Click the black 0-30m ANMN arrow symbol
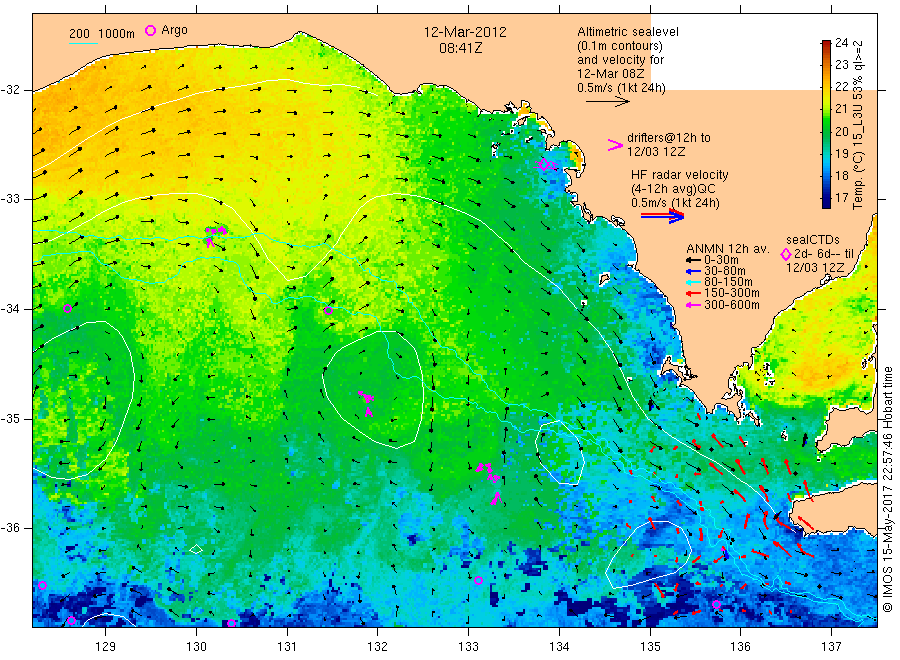 (695, 260)
